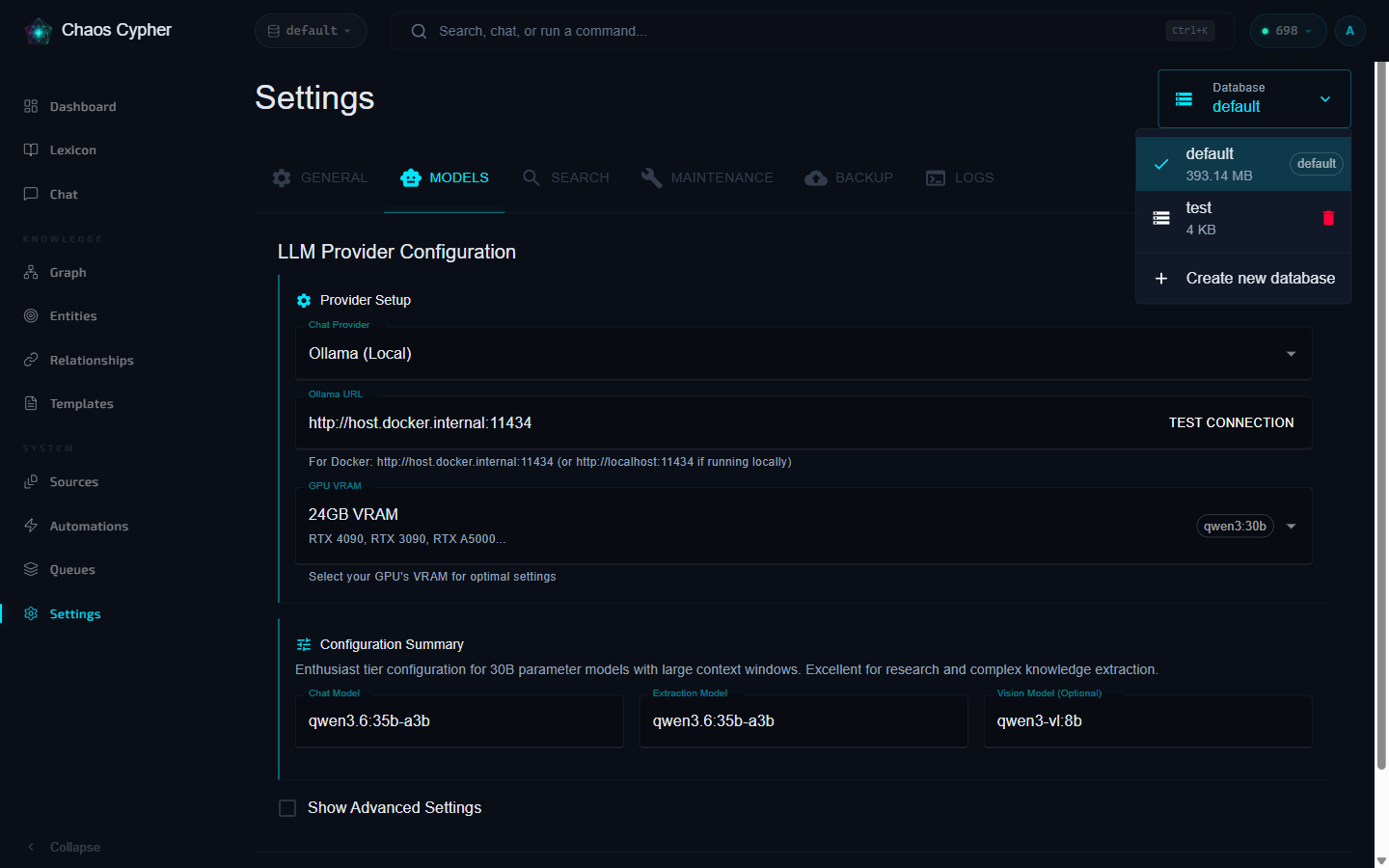Enable Show Advanced Settings checkbox
The width and height of the screenshot is (1389, 868).
(287, 808)
